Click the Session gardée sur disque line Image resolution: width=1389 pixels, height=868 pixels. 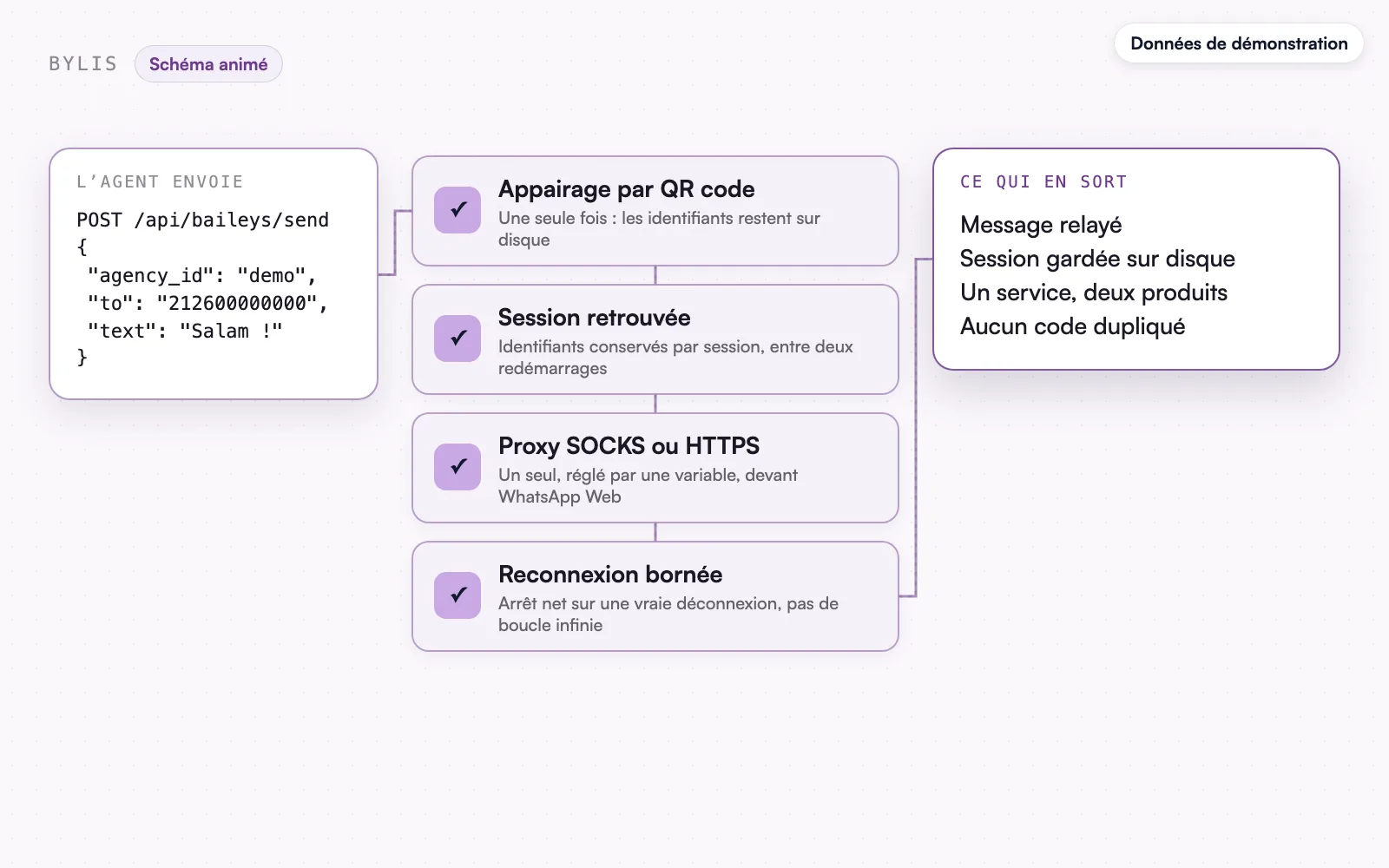pos(1097,259)
